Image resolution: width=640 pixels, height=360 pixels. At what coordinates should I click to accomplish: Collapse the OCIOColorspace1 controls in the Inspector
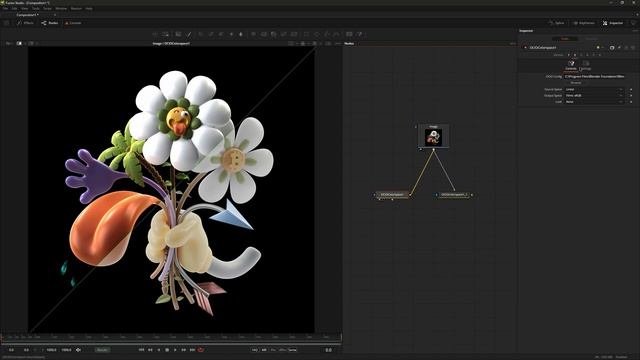pos(526,48)
